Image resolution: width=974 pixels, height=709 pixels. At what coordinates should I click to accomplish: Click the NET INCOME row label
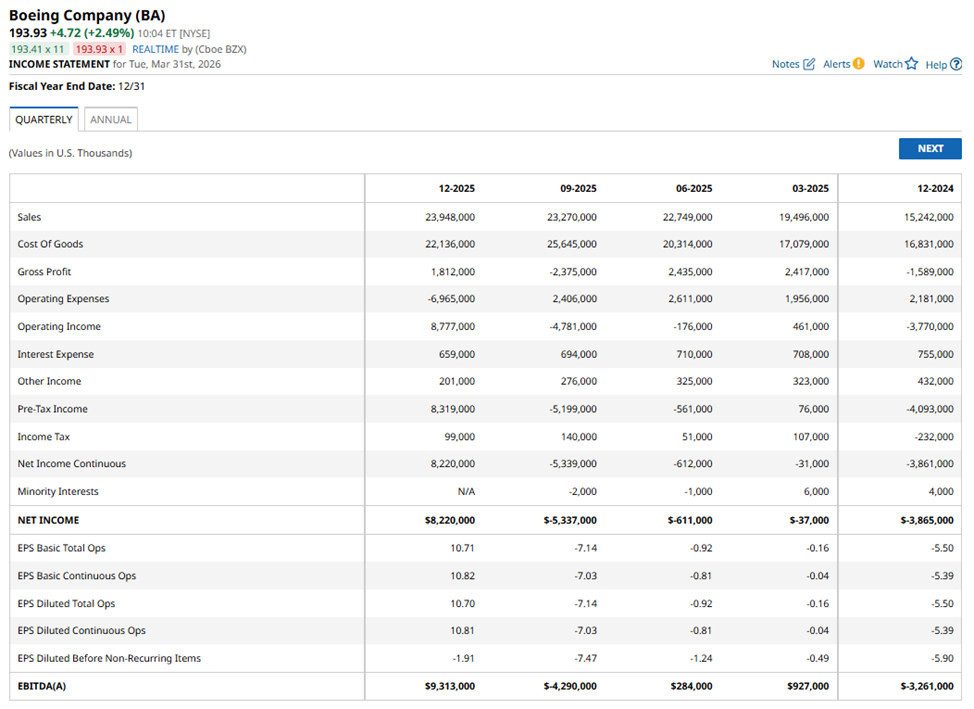[x=48, y=520]
